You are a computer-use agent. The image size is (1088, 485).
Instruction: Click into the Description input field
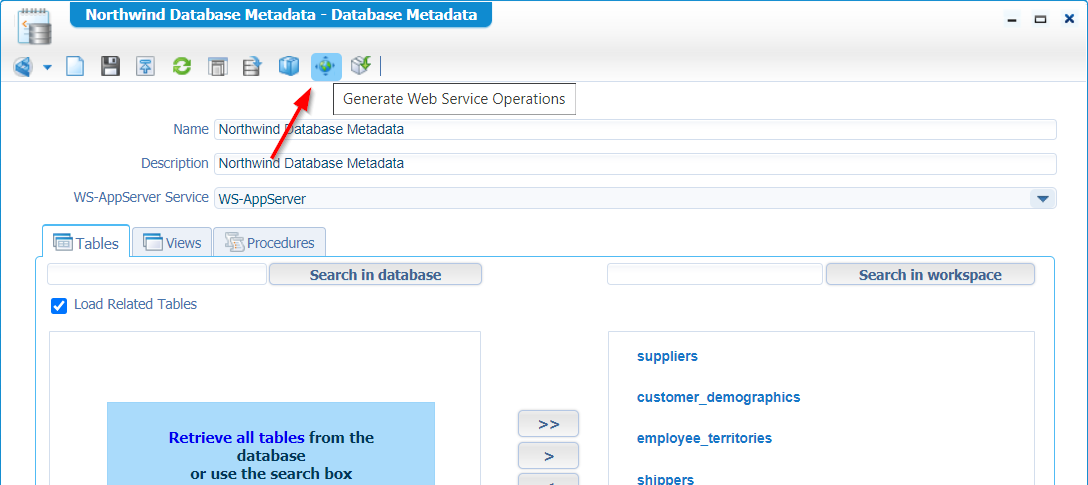635,163
